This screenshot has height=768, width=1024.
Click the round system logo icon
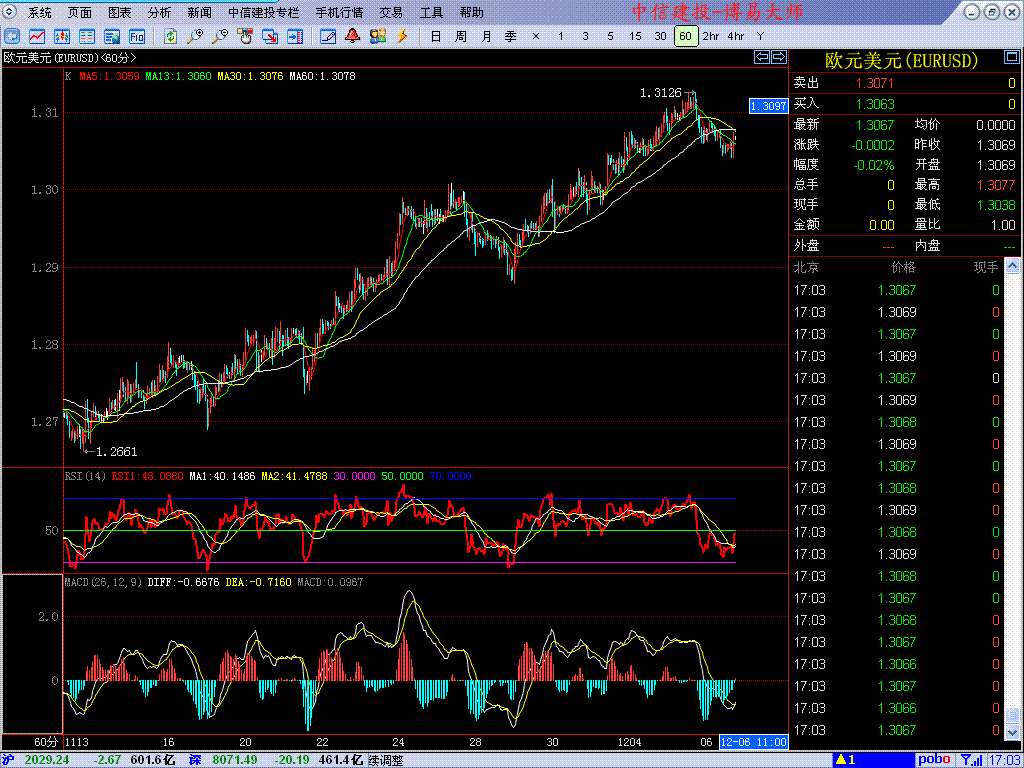12,12
